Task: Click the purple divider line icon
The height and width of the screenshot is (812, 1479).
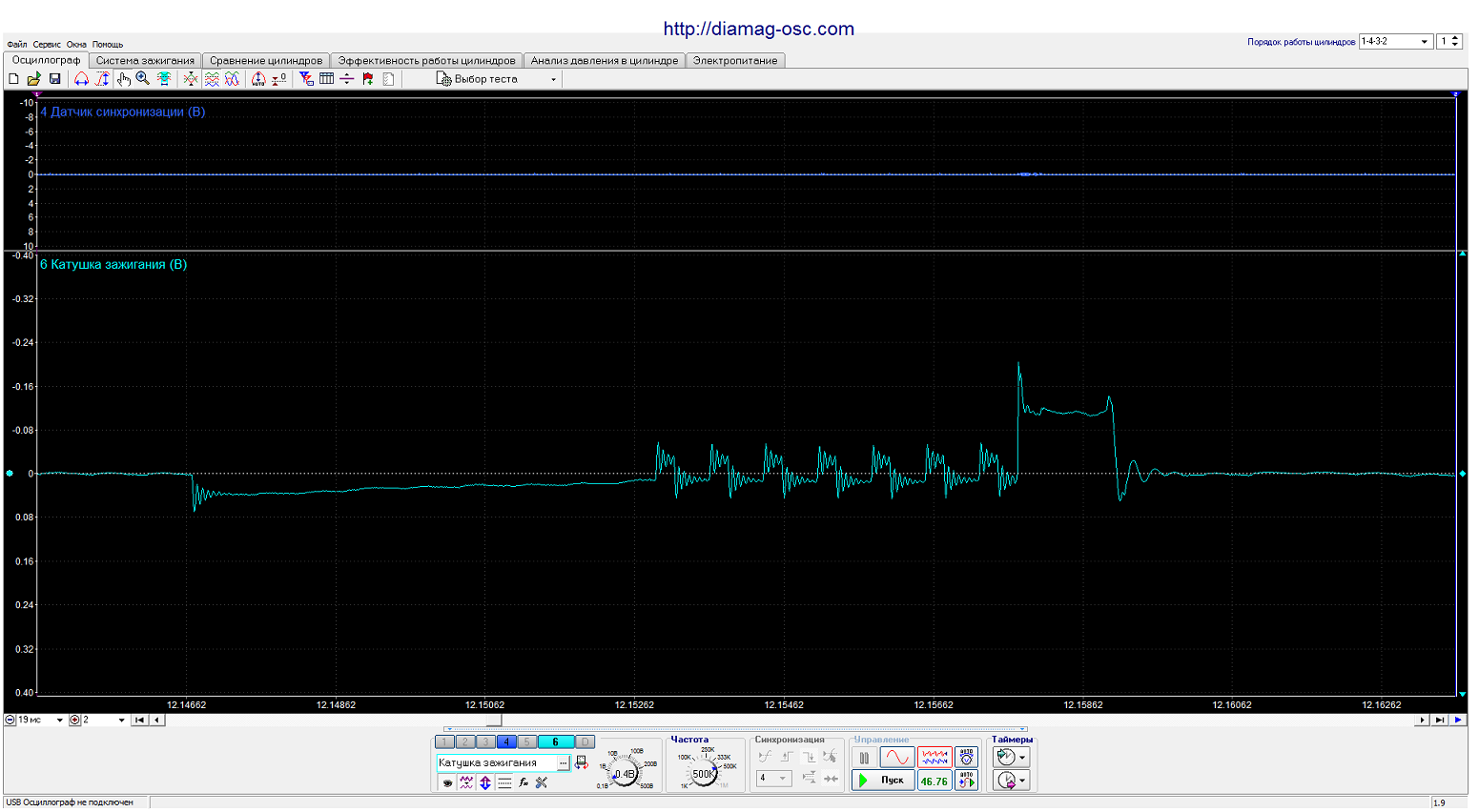Action: tap(347, 79)
